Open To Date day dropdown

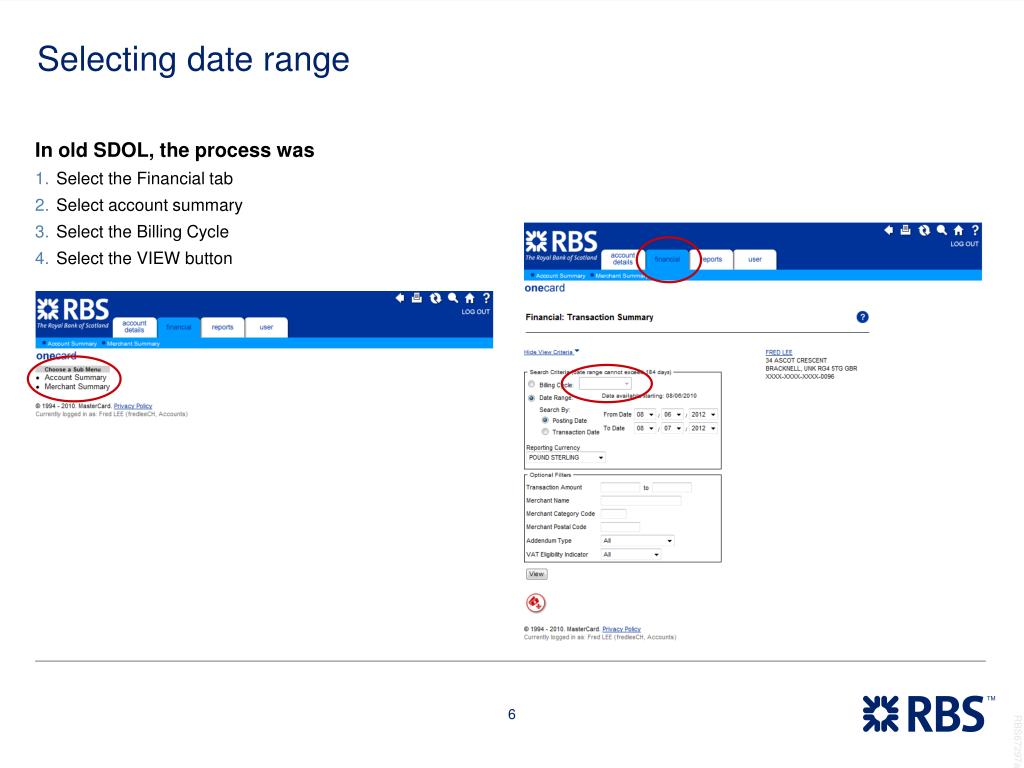(x=645, y=428)
